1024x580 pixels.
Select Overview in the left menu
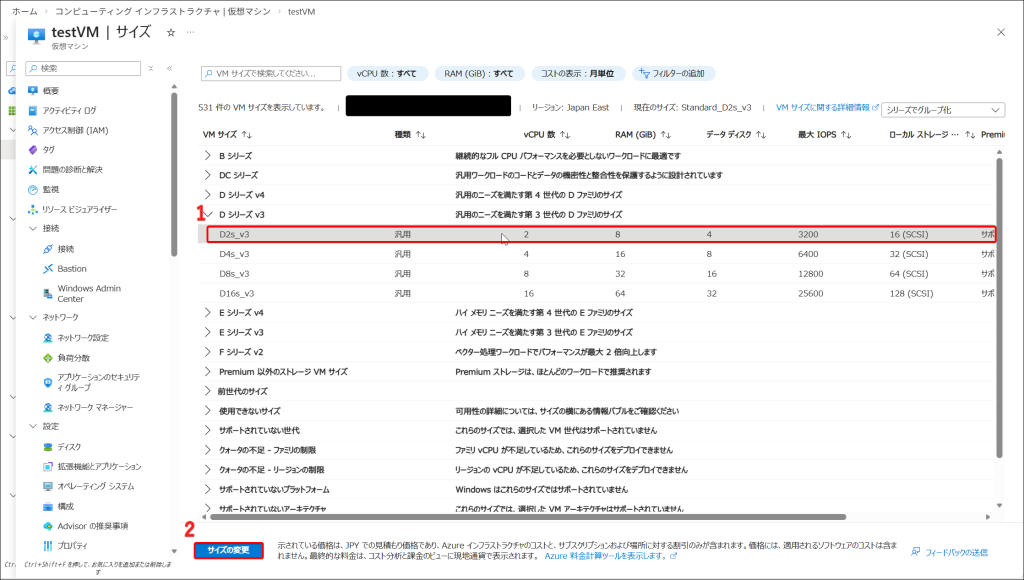(35, 90)
